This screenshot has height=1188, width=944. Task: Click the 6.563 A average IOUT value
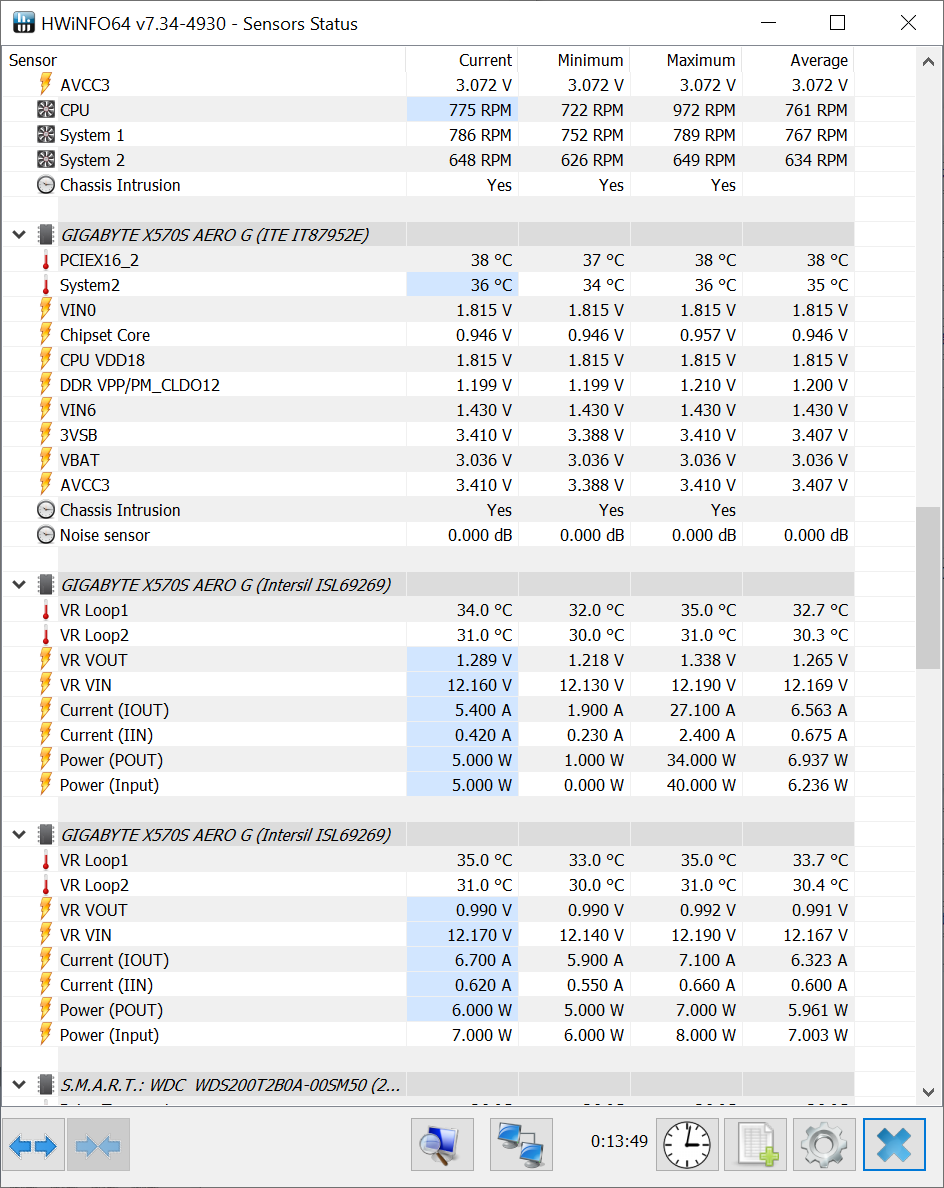819,710
